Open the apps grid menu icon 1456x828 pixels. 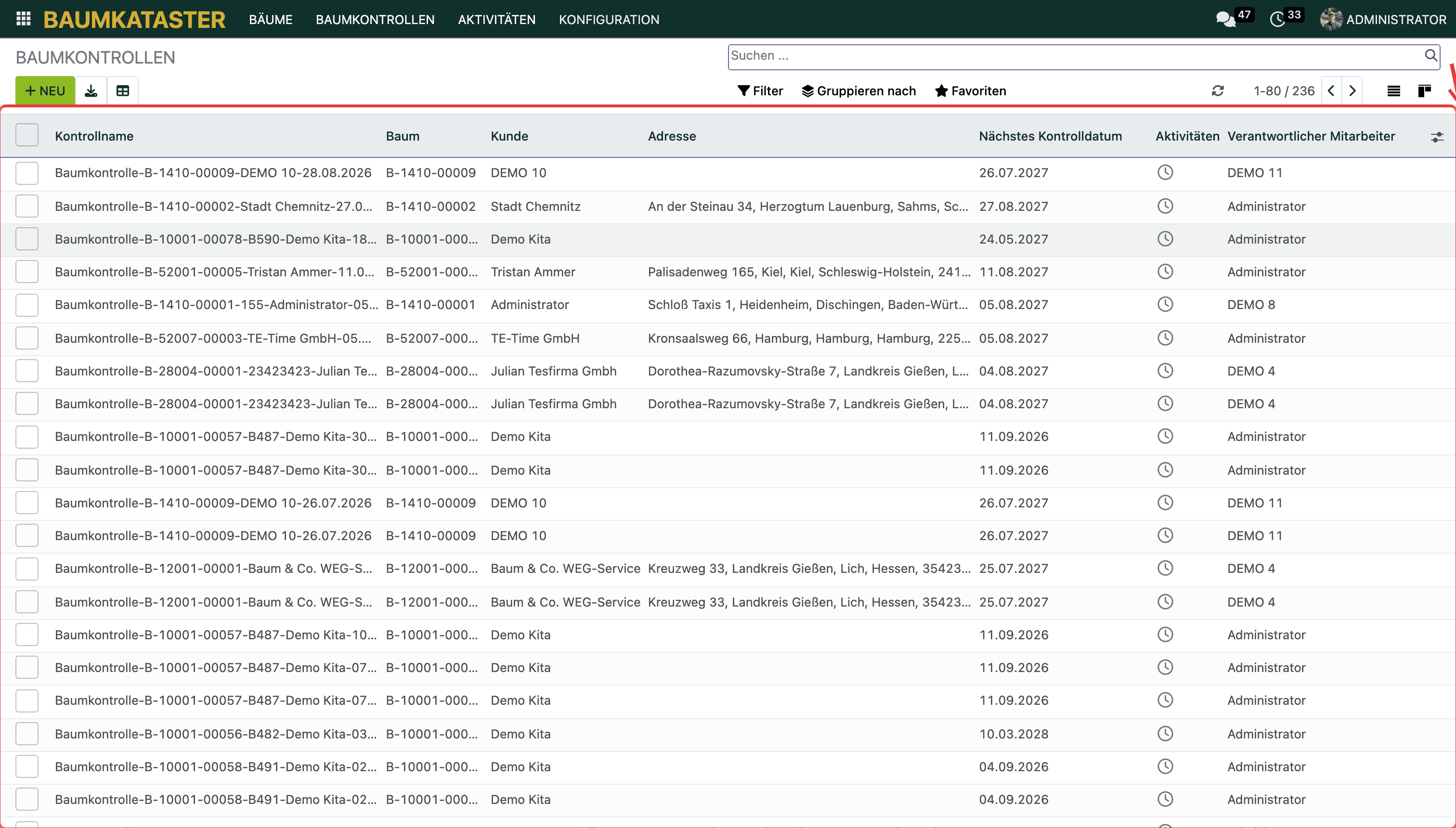coord(23,19)
